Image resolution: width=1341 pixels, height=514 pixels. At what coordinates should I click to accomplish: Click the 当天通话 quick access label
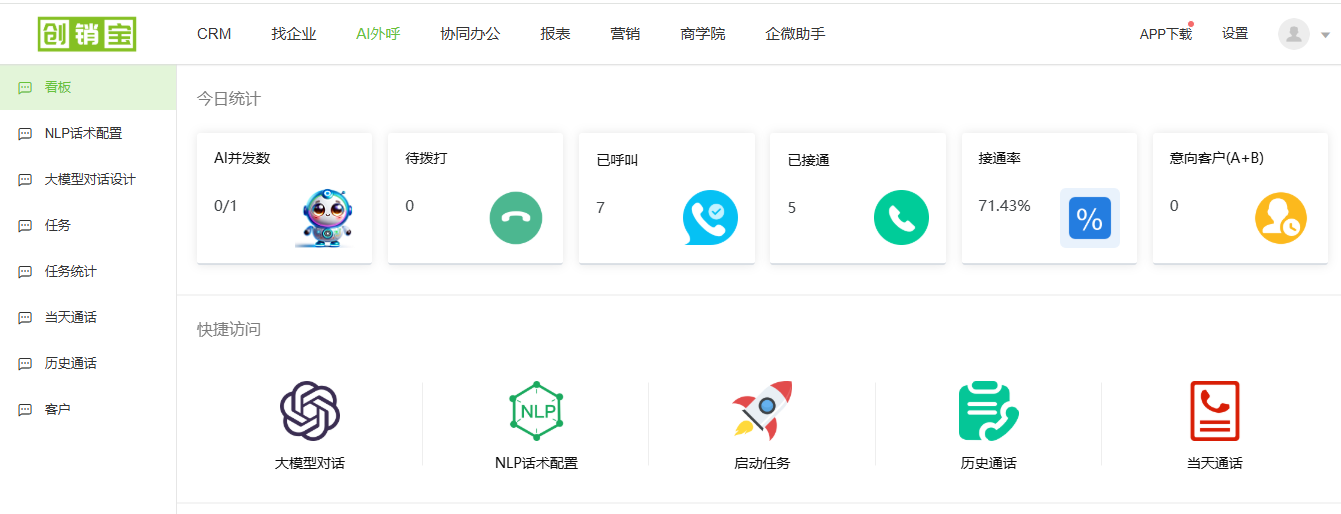[1215, 463]
